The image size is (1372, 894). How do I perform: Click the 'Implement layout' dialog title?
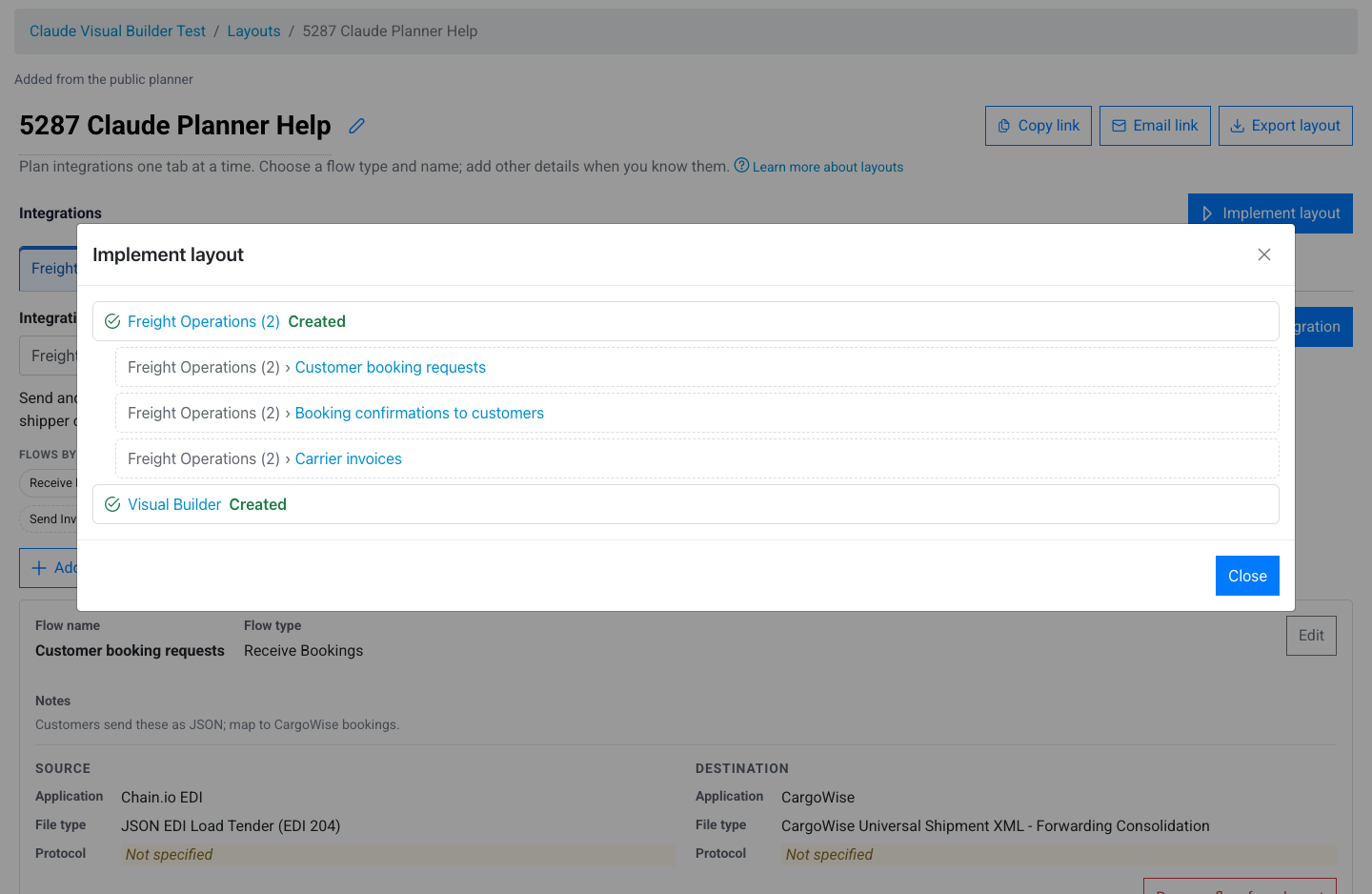tap(168, 254)
